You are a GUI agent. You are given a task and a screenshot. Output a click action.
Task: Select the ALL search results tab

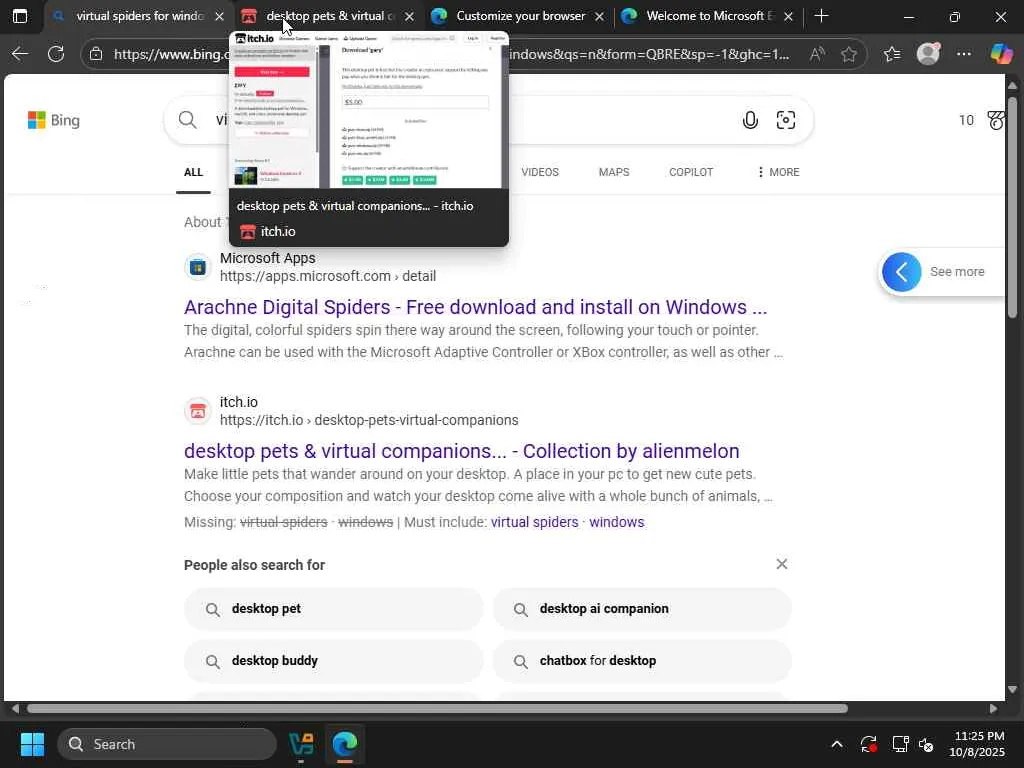[193, 172]
